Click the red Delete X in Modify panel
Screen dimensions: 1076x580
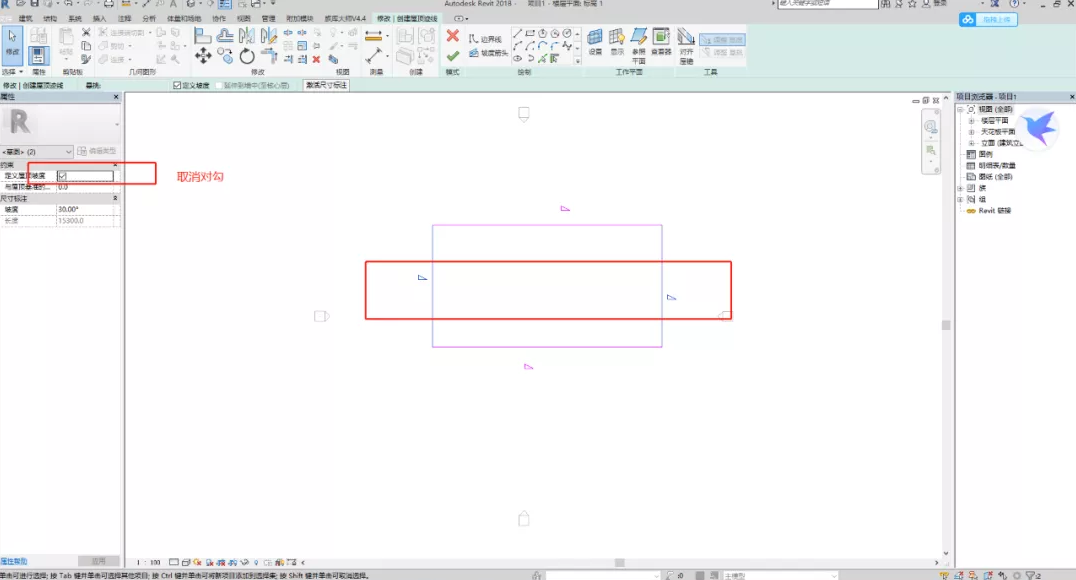(316, 60)
